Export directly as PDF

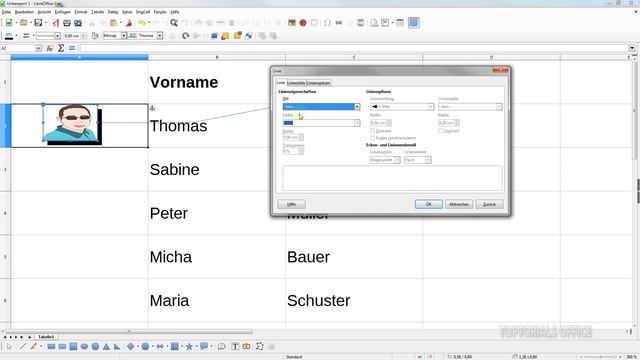click(x=56, y=23)
